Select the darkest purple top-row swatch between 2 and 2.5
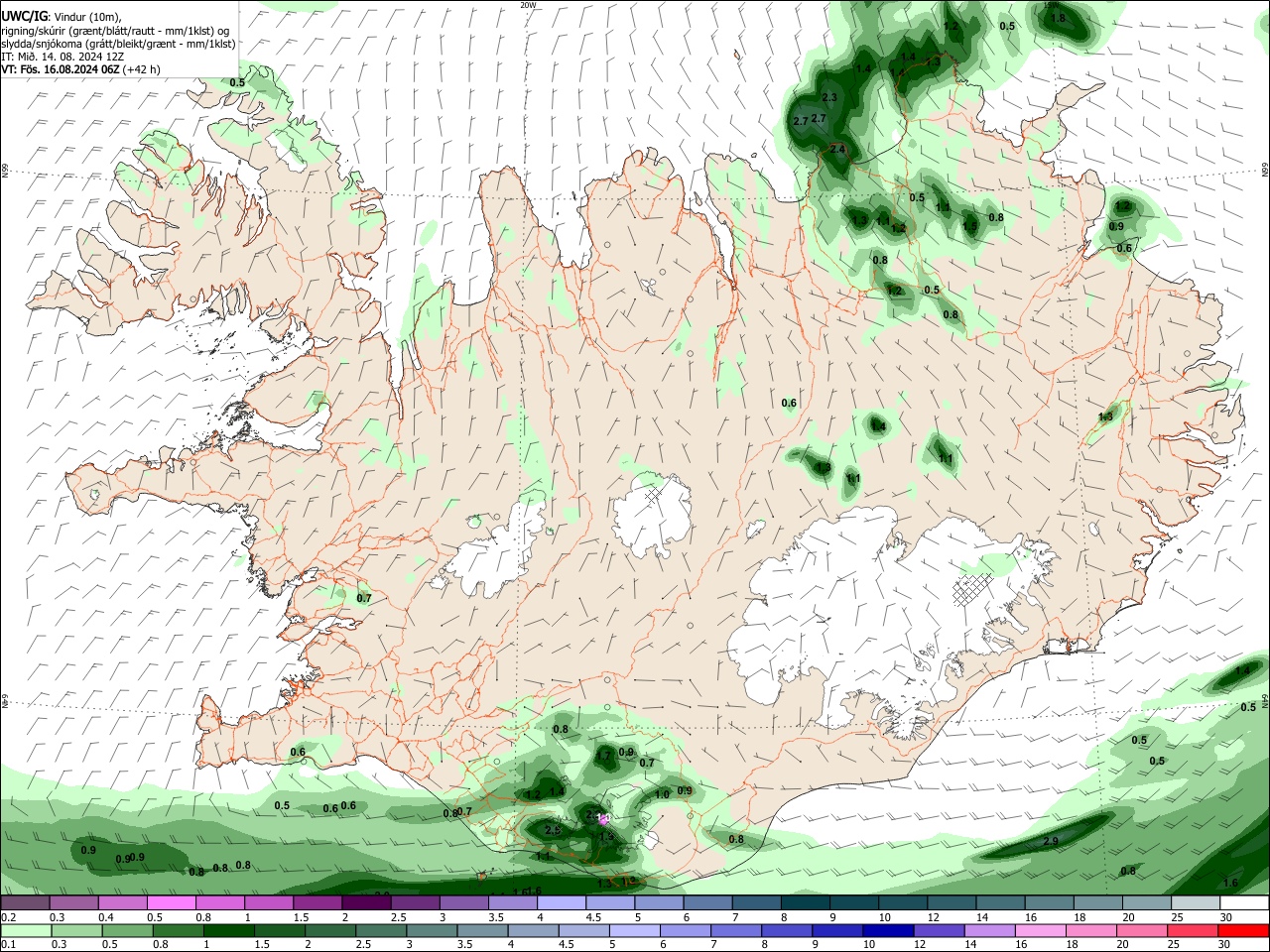This screenshot has height=952, width=1270. (x=365, y=903)
